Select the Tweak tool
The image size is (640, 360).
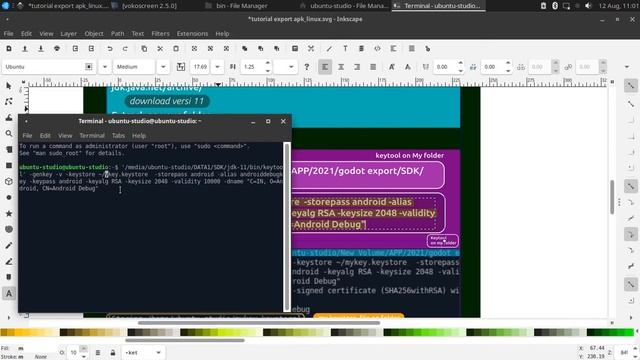(x=9, y=118)
